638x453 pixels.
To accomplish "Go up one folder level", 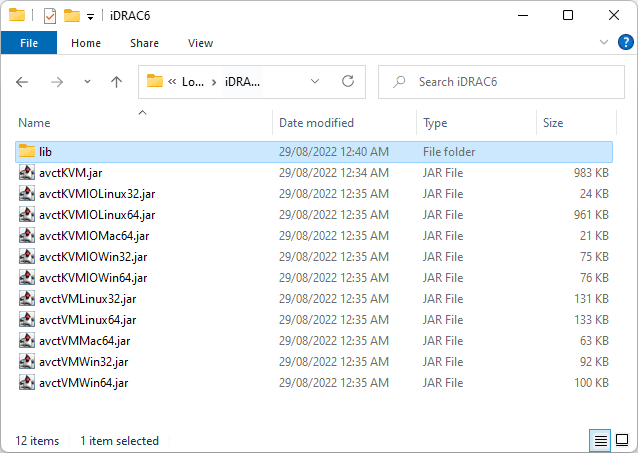I will click(116, 82).
